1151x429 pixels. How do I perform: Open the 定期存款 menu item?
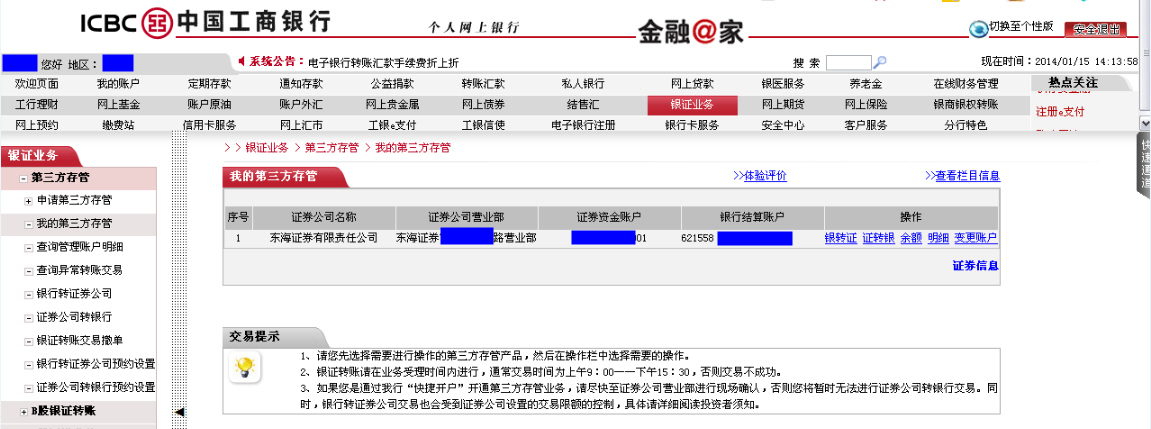click(209, 84)
